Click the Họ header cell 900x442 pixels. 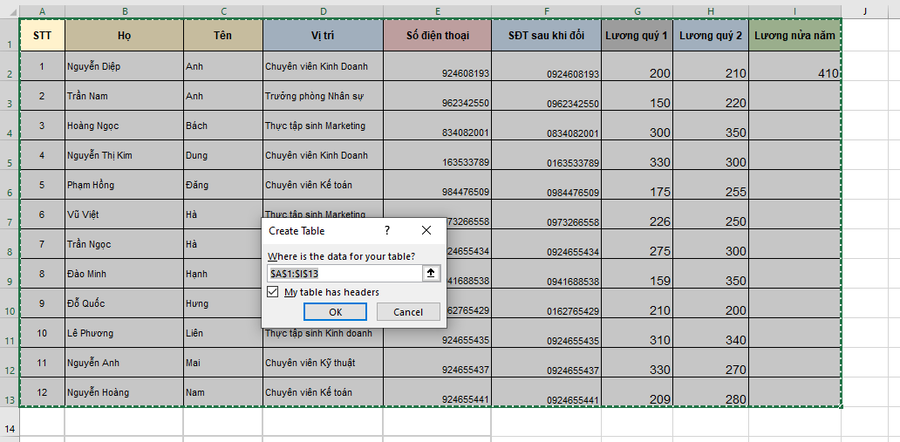[x=125, y=36]
